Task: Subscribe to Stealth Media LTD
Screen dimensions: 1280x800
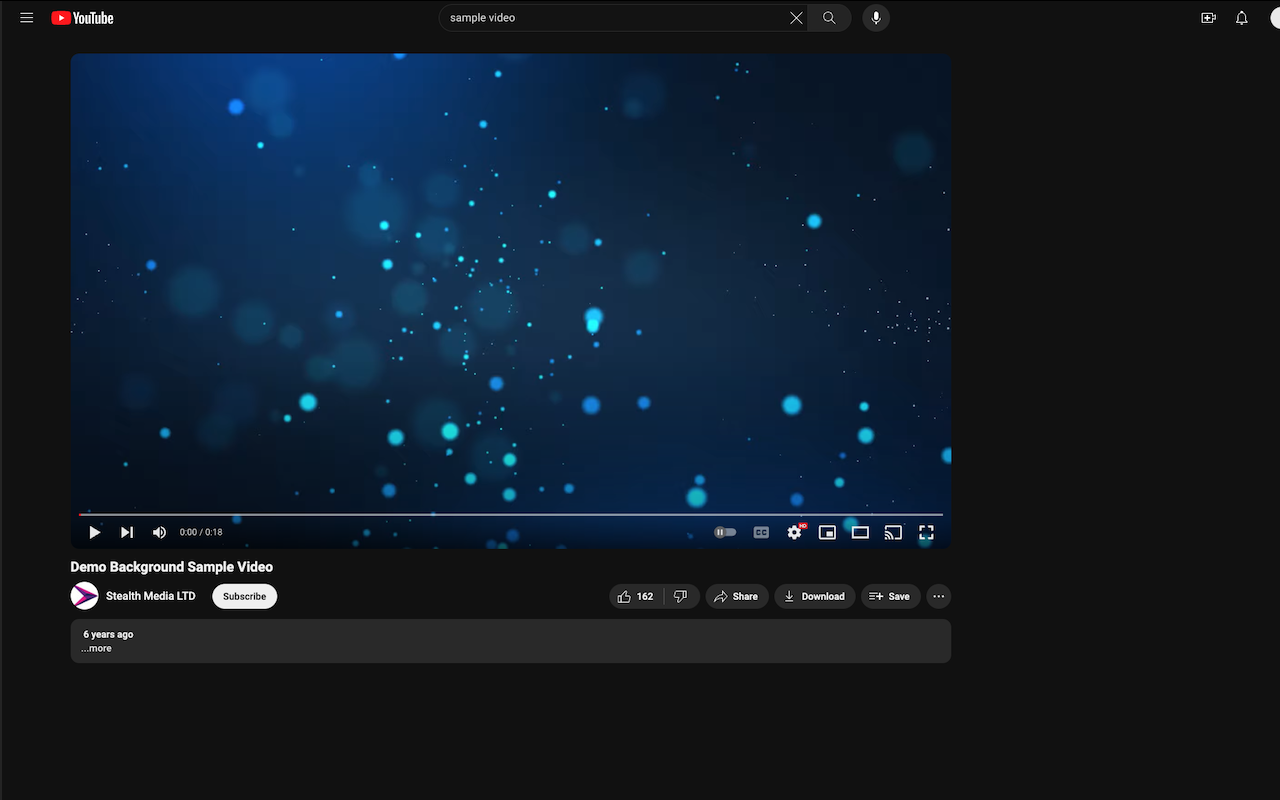Action: click(x=244, y=596)
